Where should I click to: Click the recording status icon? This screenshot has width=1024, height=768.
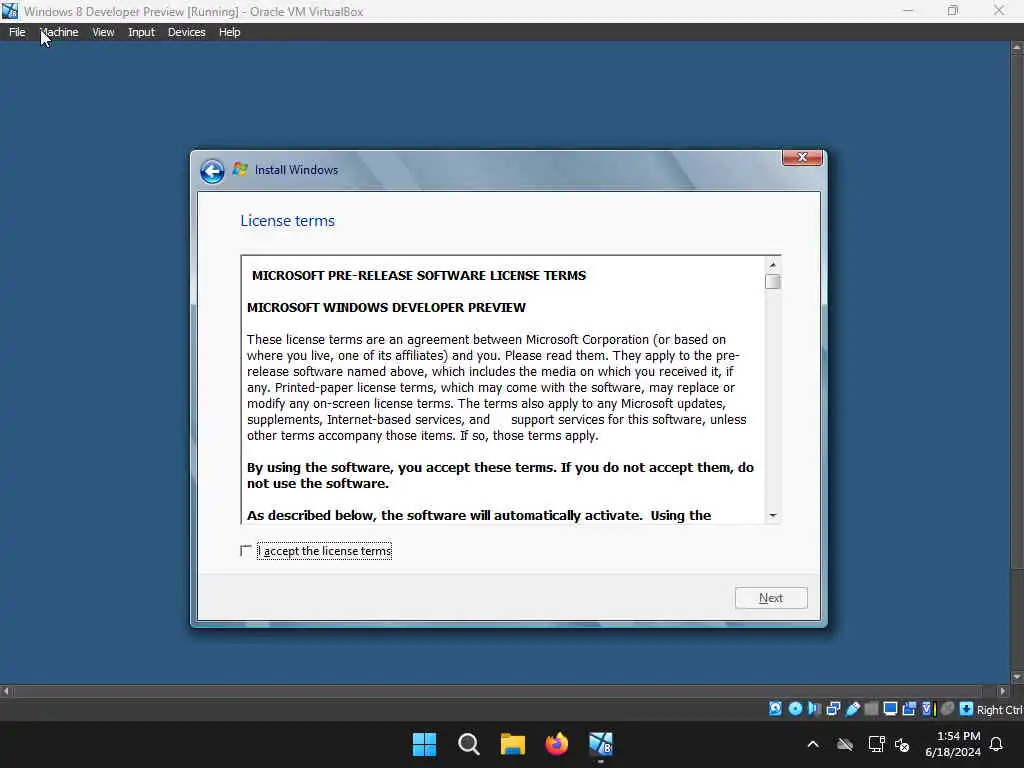click(x=909, y=709)
